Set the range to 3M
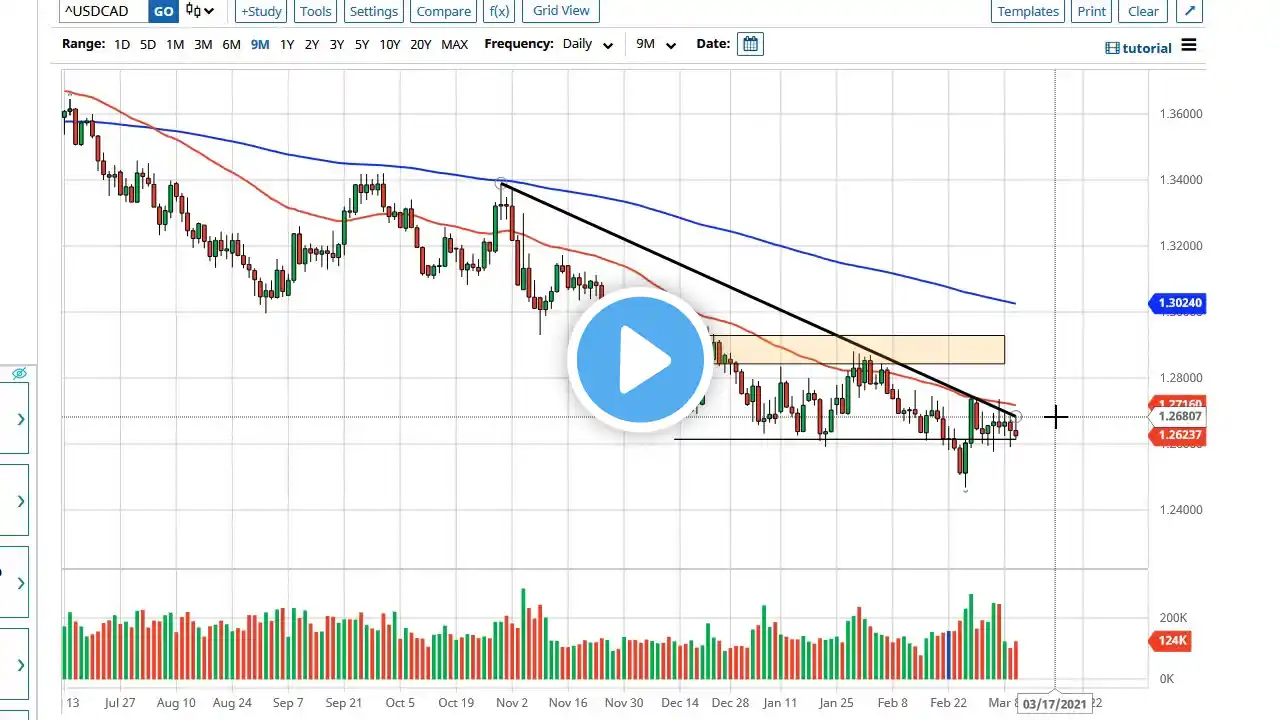The image size is (1280, 720). pos(203,44)
